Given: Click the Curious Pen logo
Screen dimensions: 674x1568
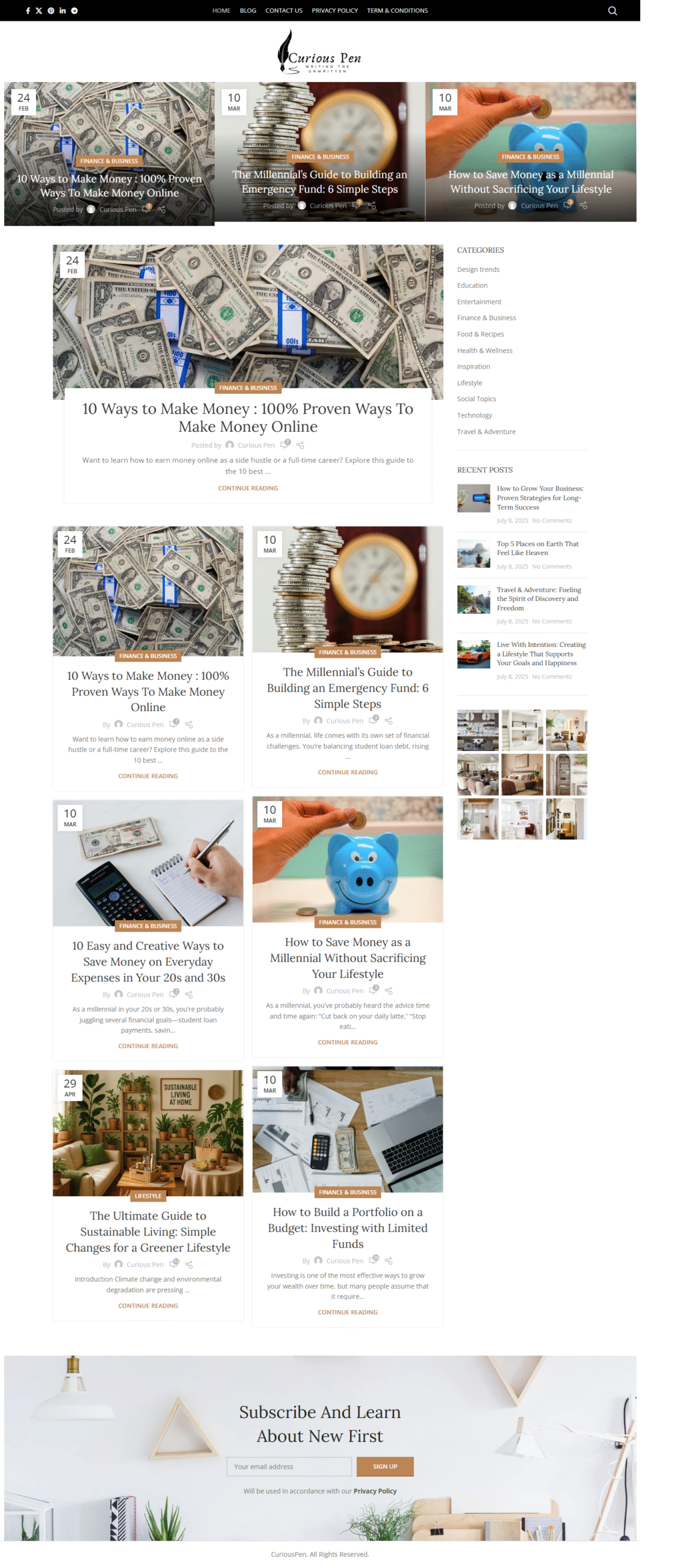Looking at the screenshot, I should click(x=319, y=53).
